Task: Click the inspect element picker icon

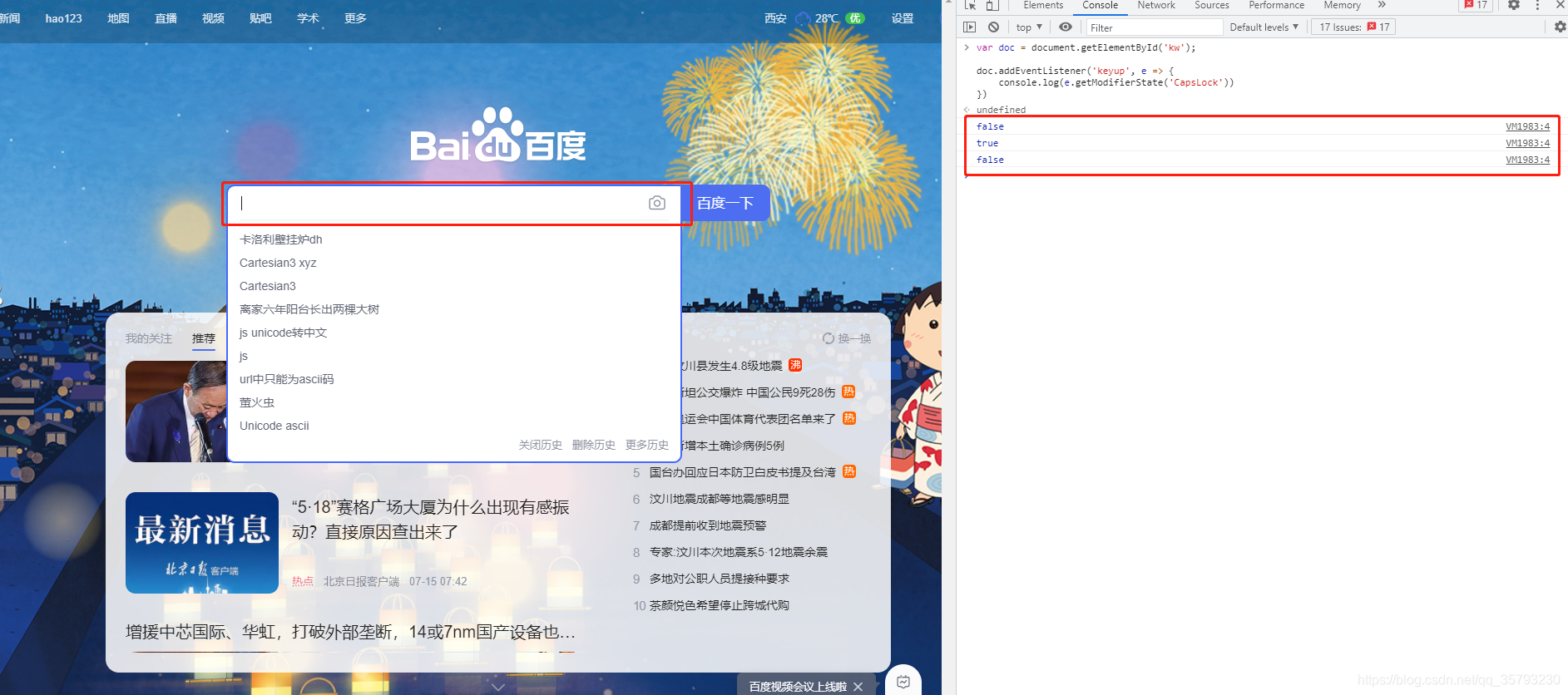Action: 970,5
